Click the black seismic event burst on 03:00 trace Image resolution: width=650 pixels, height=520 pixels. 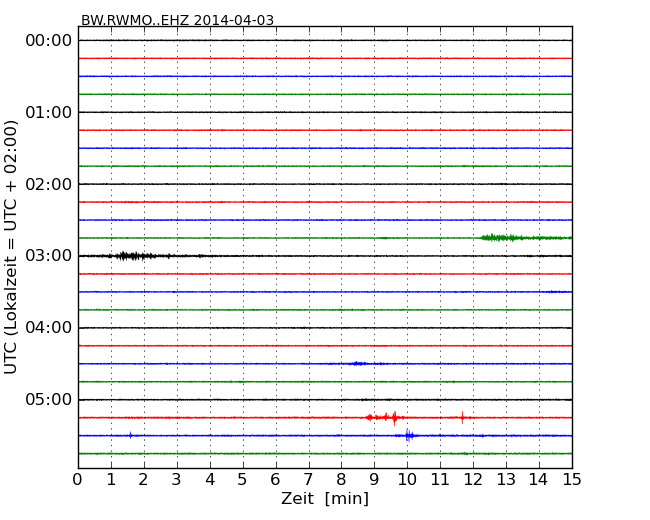[136, 255]
